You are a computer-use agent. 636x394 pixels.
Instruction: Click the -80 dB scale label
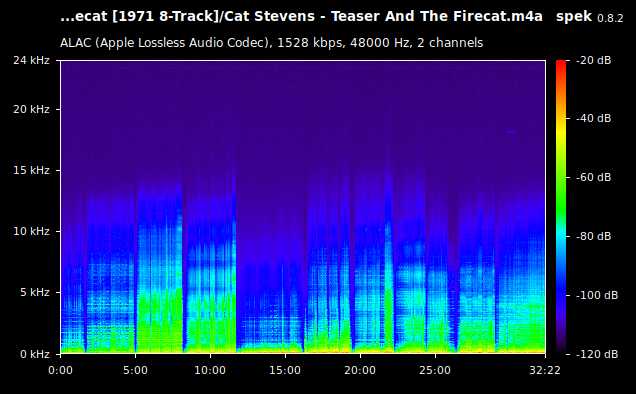click(x=593, y=236)
